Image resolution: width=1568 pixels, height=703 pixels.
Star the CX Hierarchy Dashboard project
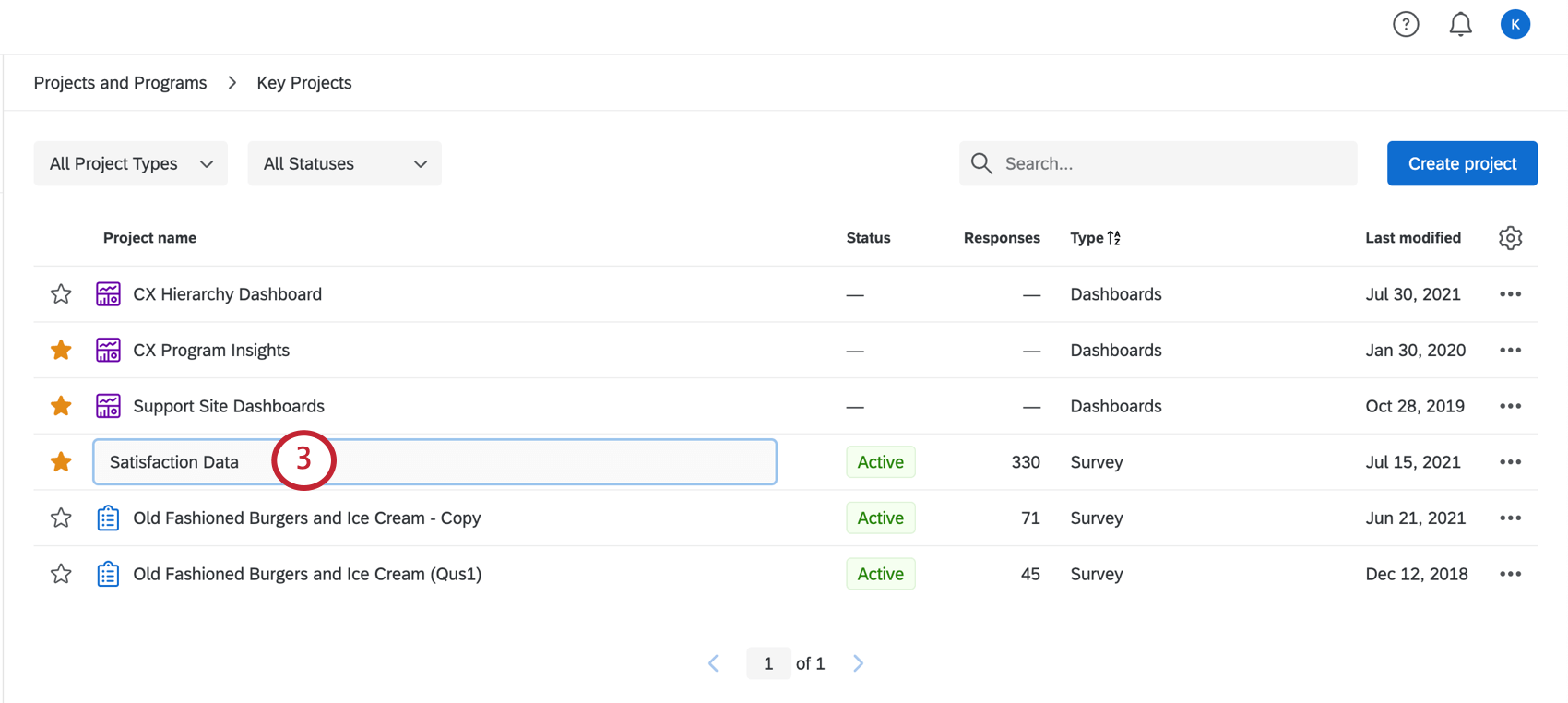click(x=61, y=294)
